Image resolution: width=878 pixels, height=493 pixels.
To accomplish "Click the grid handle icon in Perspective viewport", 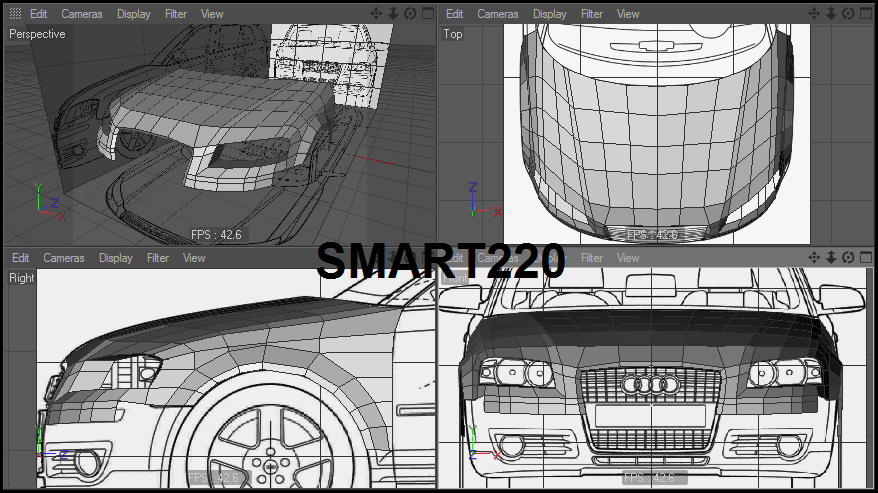I will click(x=15, y=14).
